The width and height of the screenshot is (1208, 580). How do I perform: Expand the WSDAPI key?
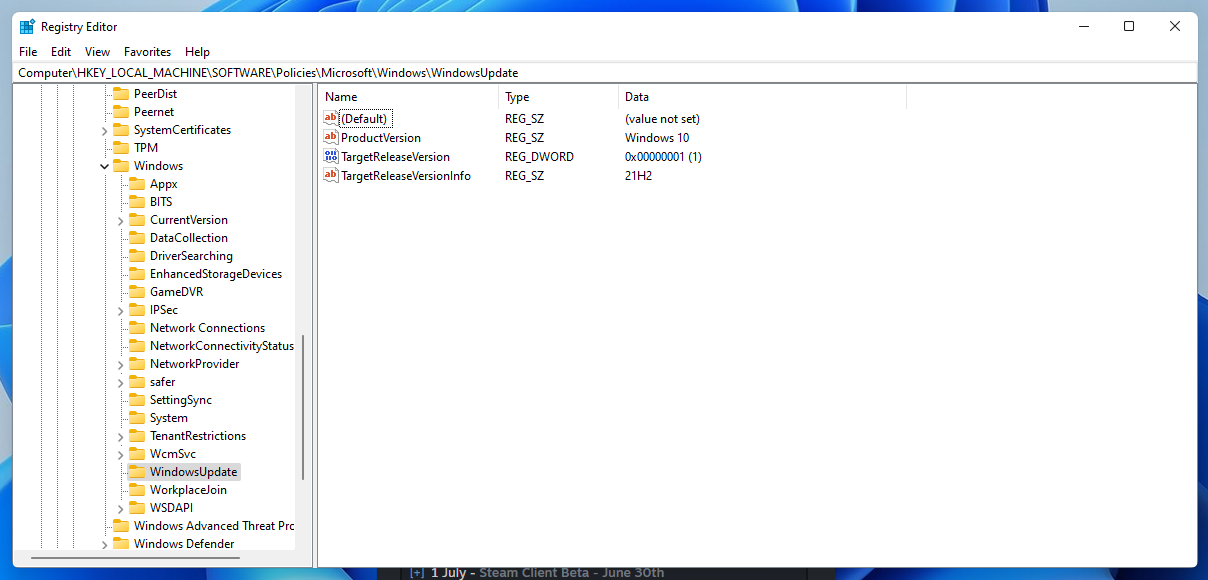click(121, 508)
